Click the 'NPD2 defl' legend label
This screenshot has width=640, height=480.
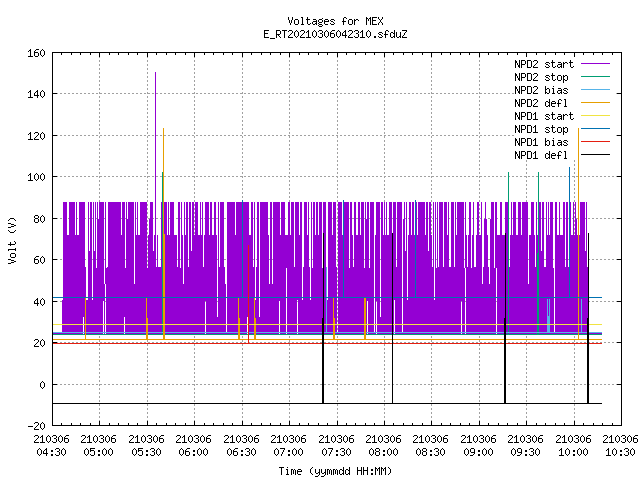click(x=541, y=103)
